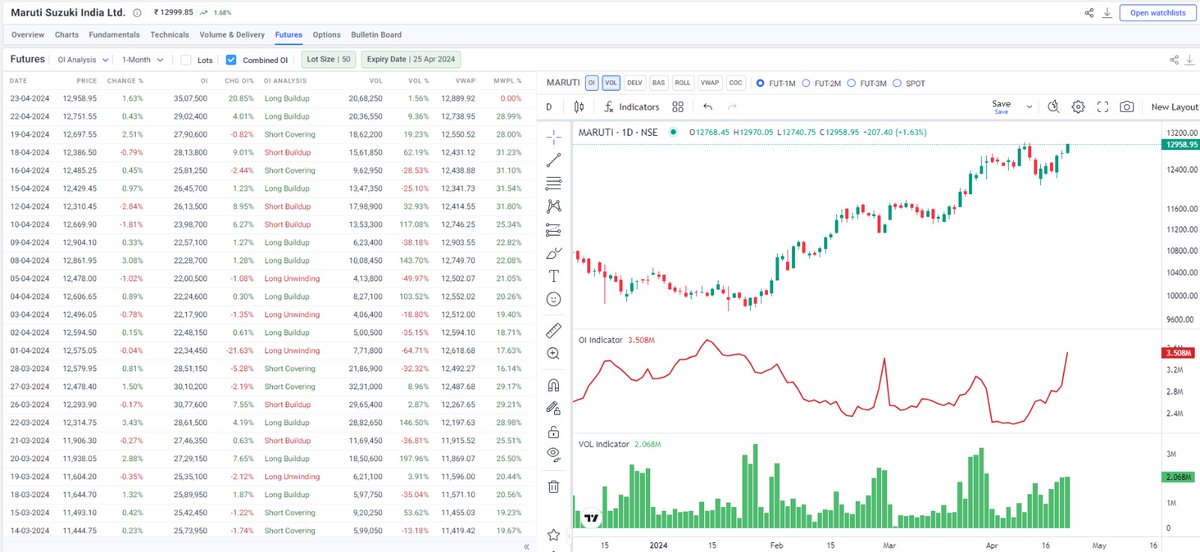This screenshot has height=552, width=1200.
Task: Select the trend line drawing tool
Action: [x=554, y=160]
